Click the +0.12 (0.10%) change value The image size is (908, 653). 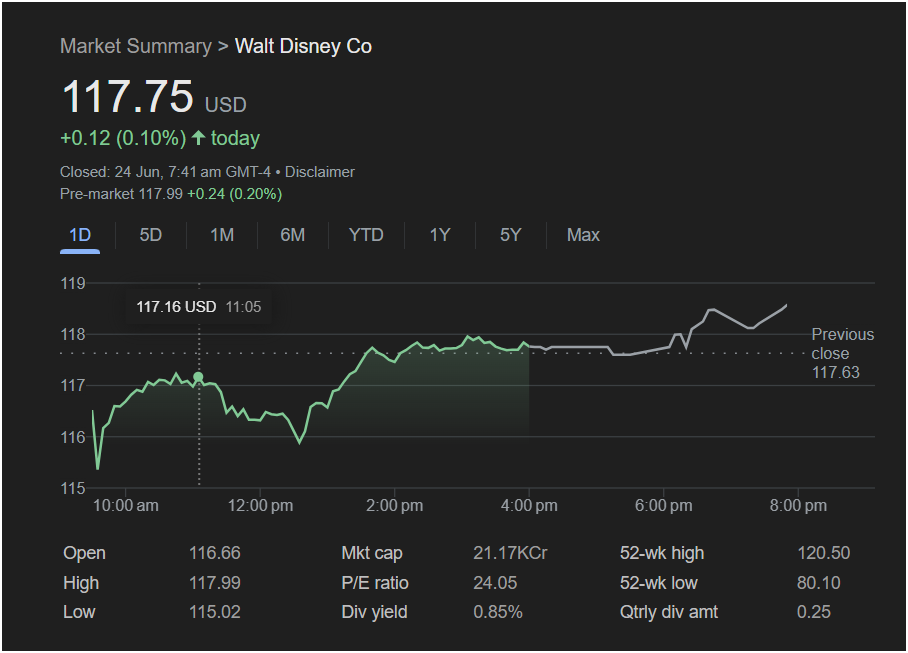(123, 138)
